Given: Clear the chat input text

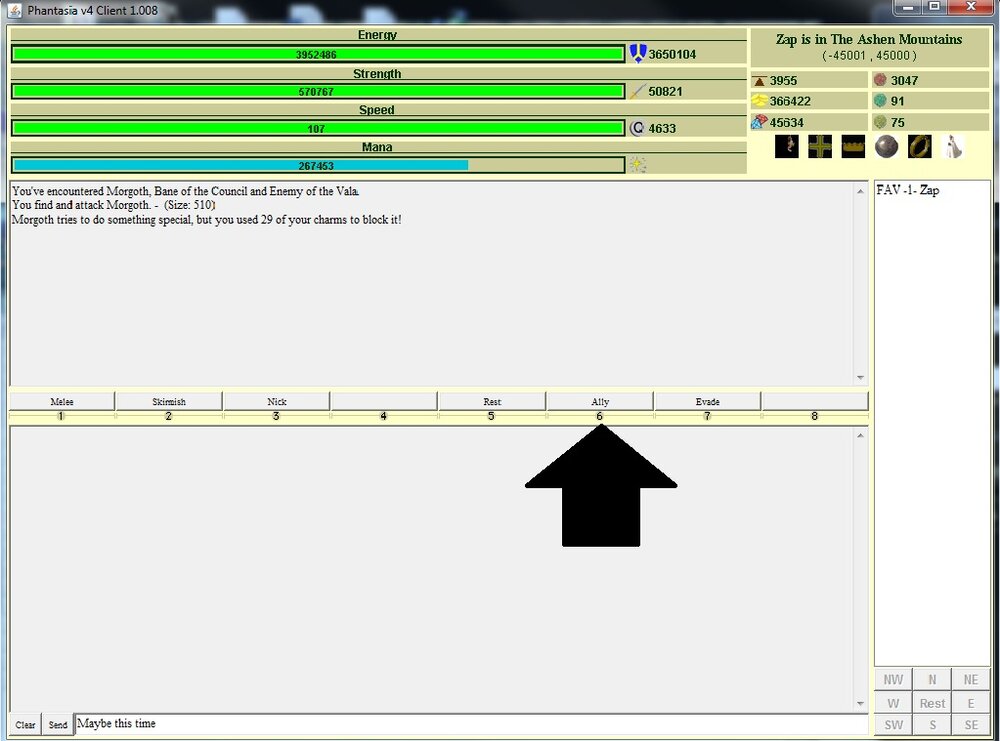Looking at the screenshot, I should click(25, 725).
